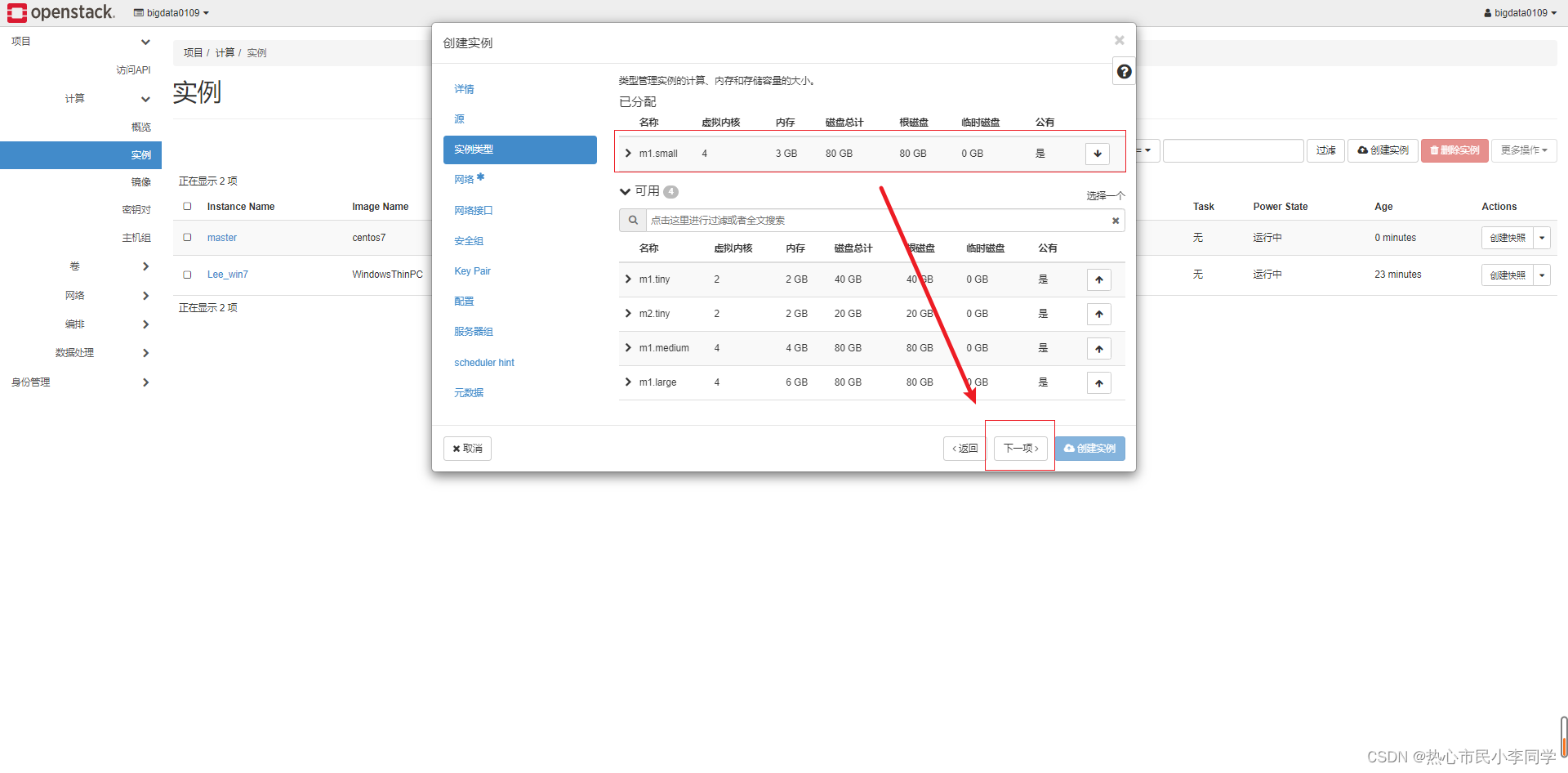Select the Flavor step tab
This screenshot has width=1568, height=773.
tap(520, 150)
